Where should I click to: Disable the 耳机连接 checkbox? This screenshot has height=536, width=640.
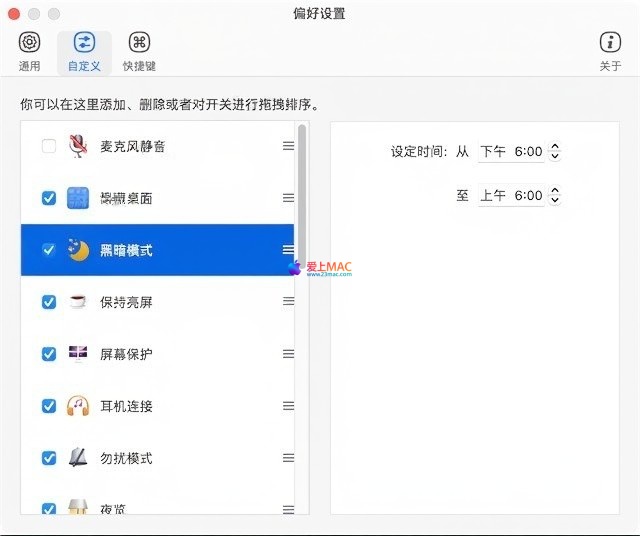[48, 406]
